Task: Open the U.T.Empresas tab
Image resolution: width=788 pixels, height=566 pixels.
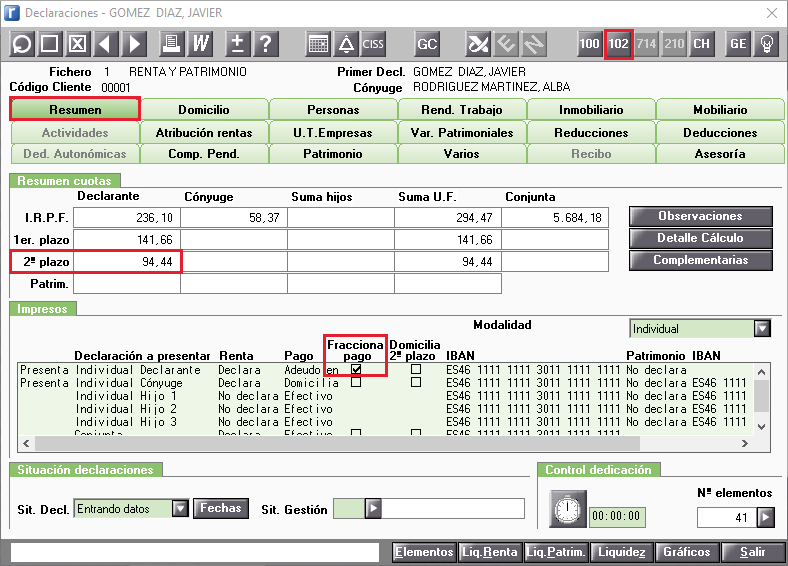Action: pyautogui.click(x=333, y=133)
